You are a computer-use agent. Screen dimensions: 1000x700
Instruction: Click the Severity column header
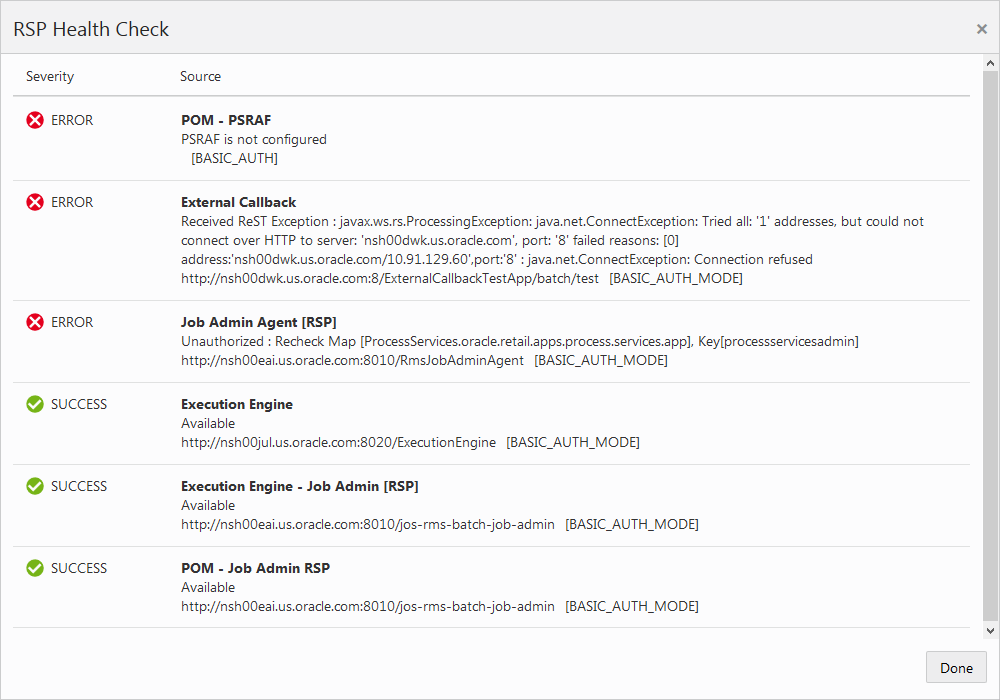click(50, 76)
